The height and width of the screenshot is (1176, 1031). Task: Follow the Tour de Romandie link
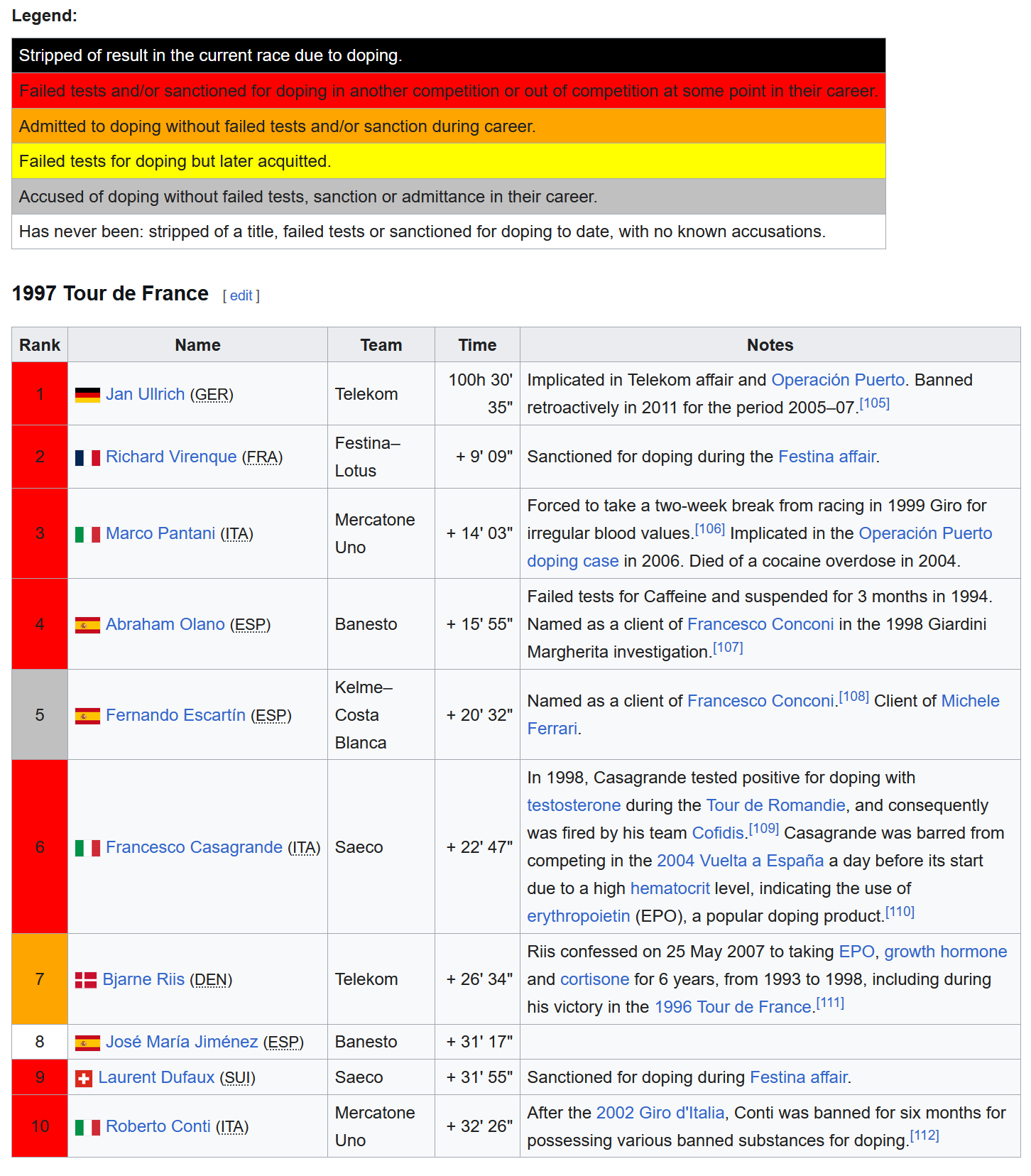(x=776, y=805)
